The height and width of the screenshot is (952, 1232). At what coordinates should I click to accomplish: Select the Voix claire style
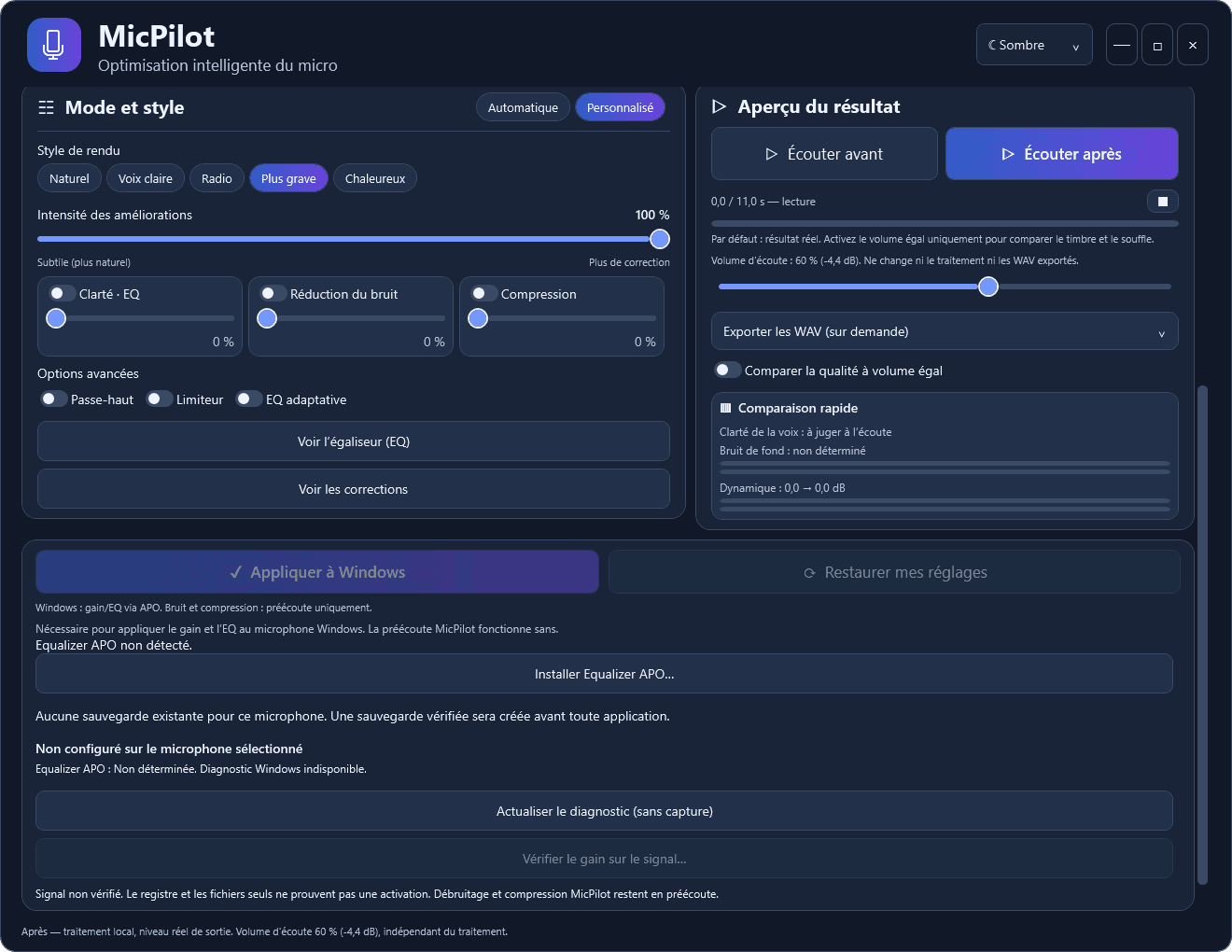[x=146, y=178]
